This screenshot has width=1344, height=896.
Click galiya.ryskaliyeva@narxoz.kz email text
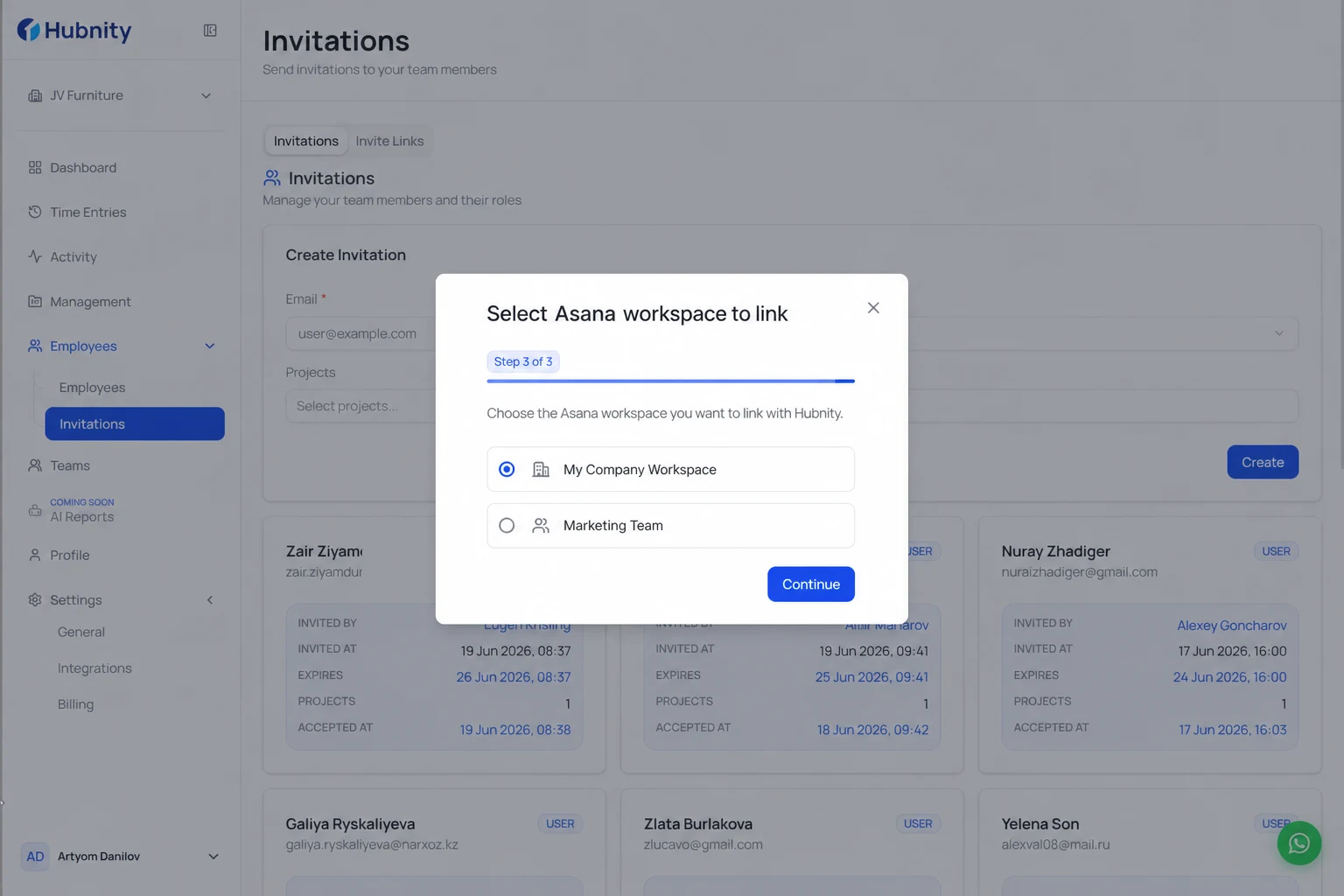pyautogui.click(x=372, y=844)
